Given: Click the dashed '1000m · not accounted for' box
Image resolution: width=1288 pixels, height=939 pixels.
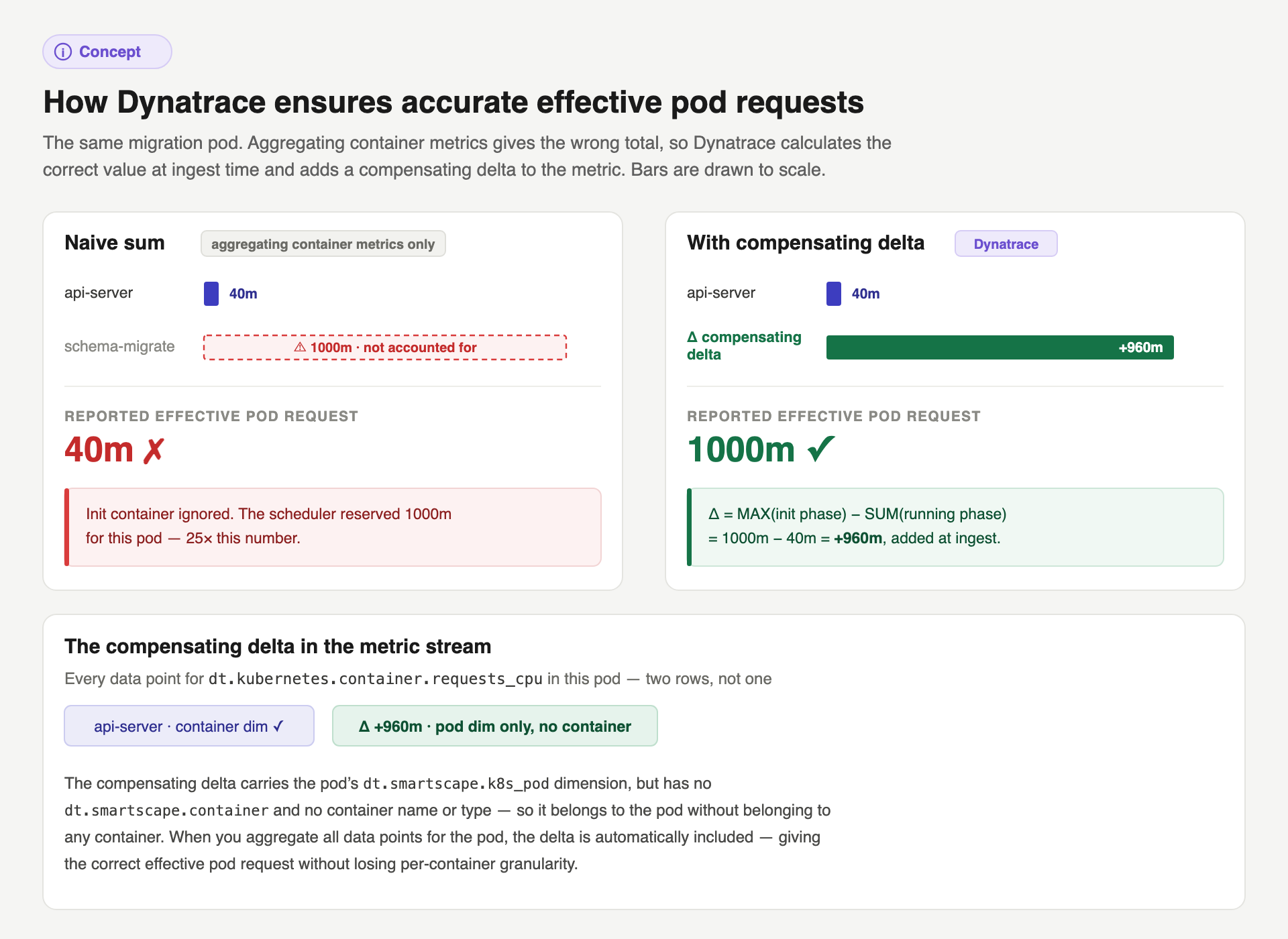Looking at the screenshot, I should tap(385, 347).
